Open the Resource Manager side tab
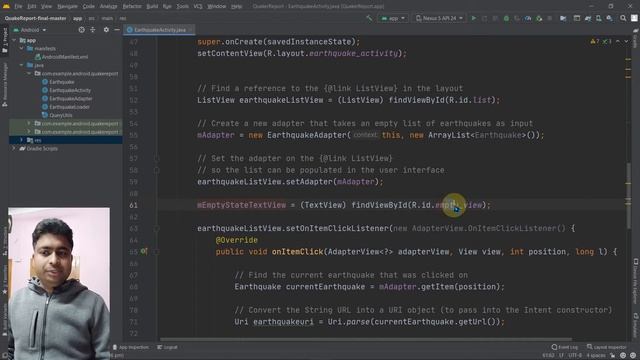 [5, 85]
